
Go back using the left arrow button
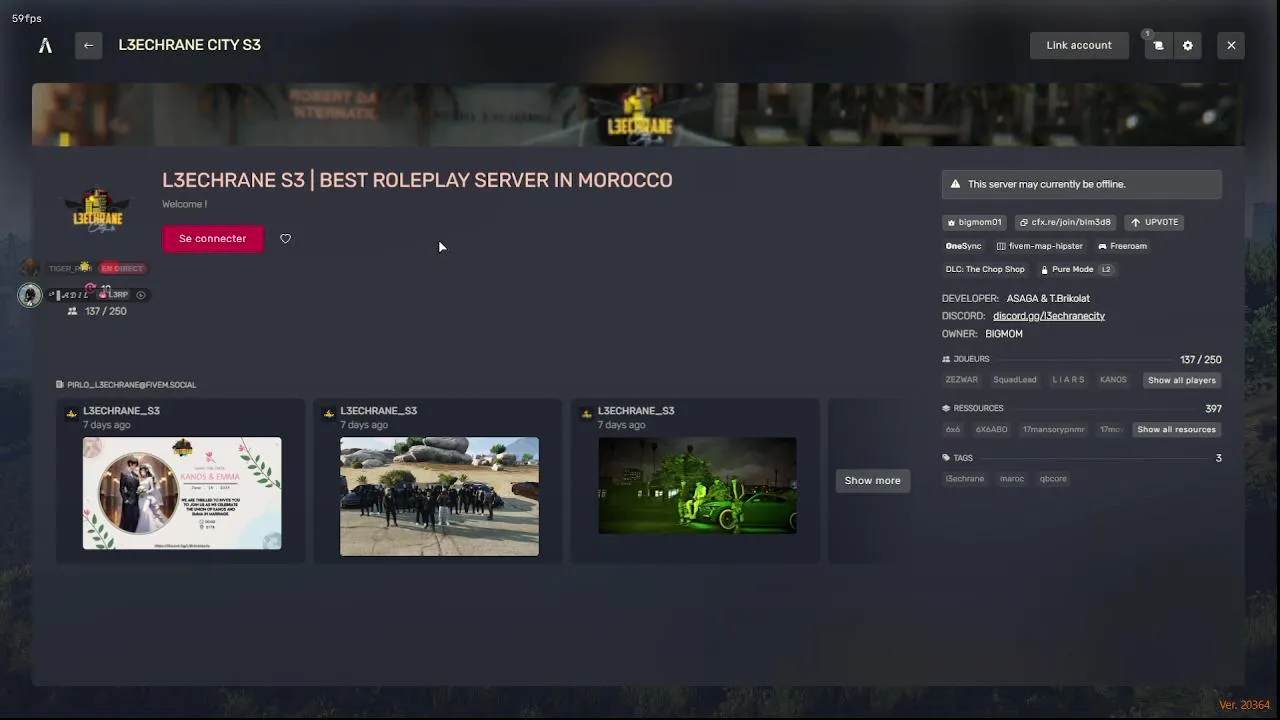click(88, 45)
